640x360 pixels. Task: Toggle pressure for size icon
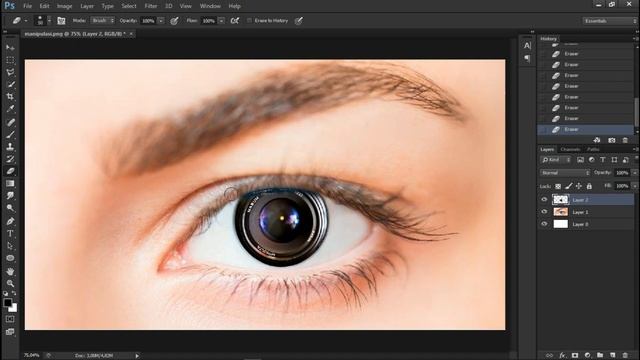point(299,21)
